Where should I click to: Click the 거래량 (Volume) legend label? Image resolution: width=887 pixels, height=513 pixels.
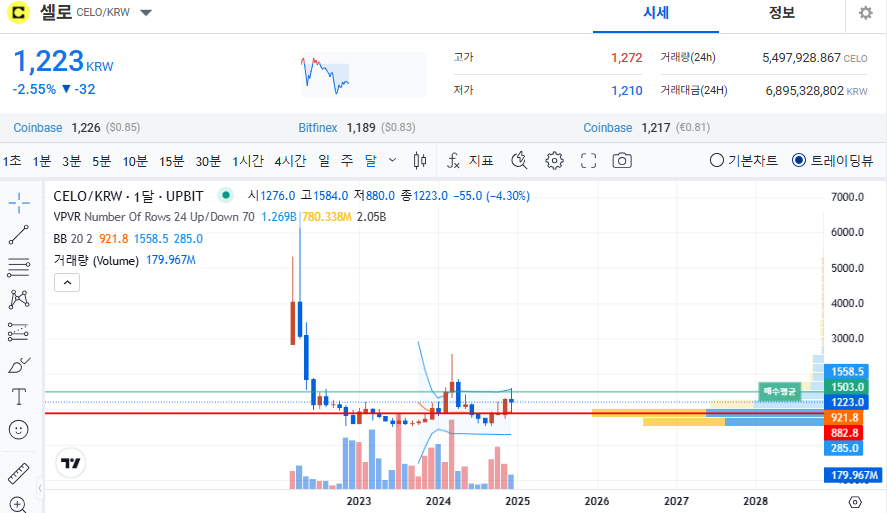(x=96, y=260)
